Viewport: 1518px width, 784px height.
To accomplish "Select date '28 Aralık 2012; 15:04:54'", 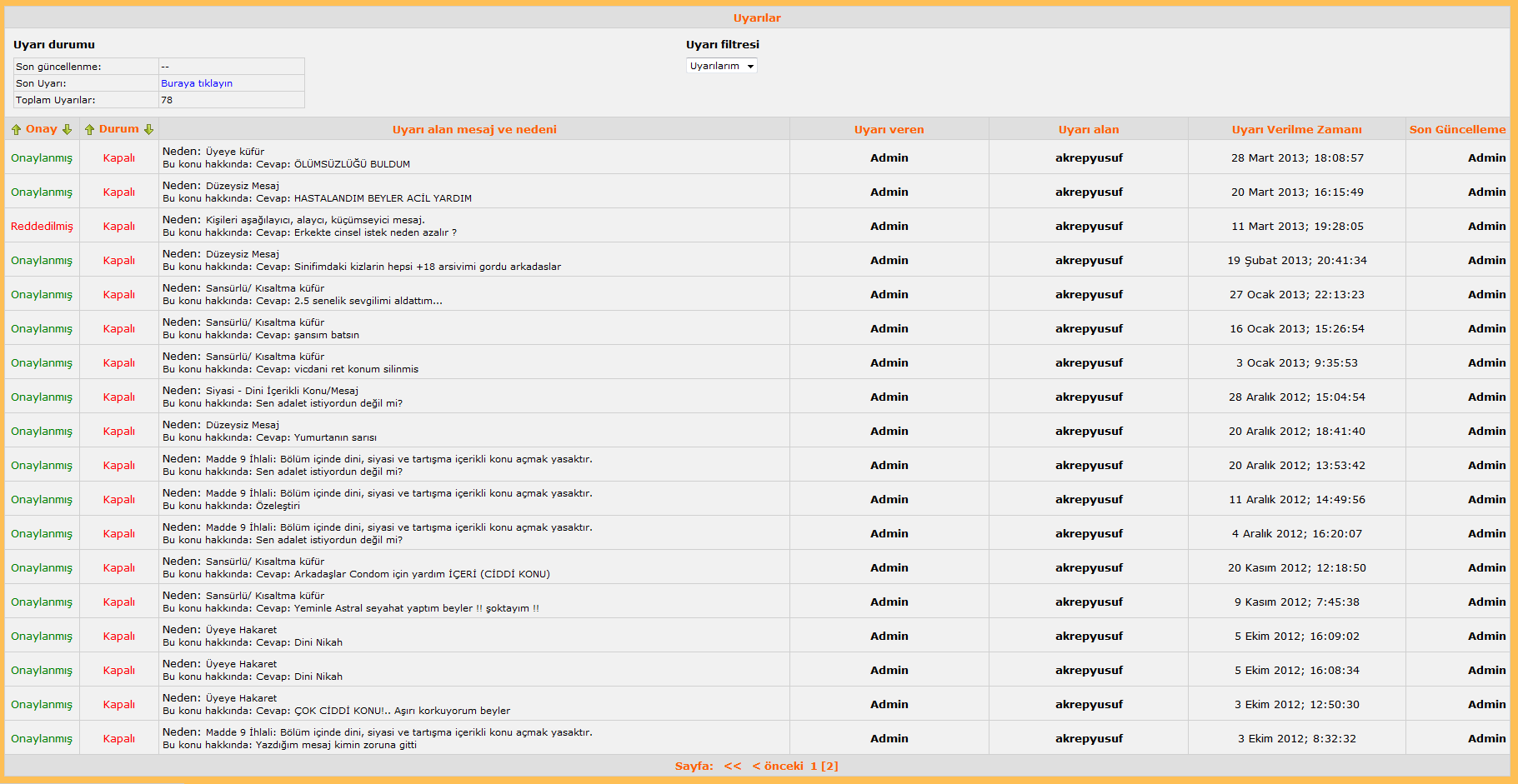I will [1297, 397].
